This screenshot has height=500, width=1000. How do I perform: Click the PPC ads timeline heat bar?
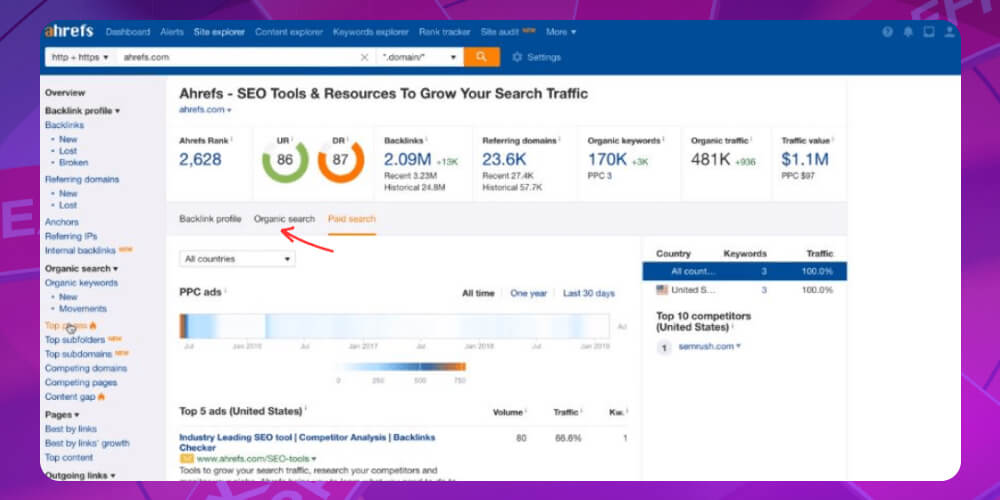pos(394,326)
